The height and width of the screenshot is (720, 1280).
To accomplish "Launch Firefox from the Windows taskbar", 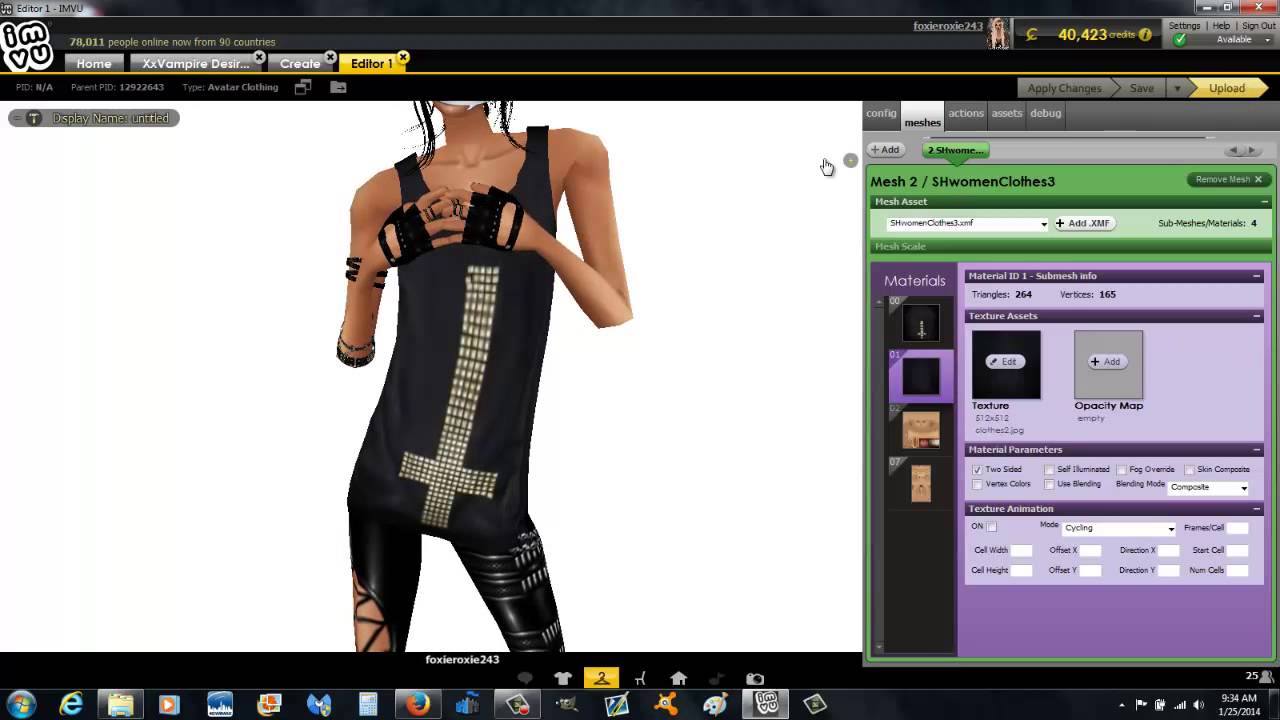I will (418, 704).
